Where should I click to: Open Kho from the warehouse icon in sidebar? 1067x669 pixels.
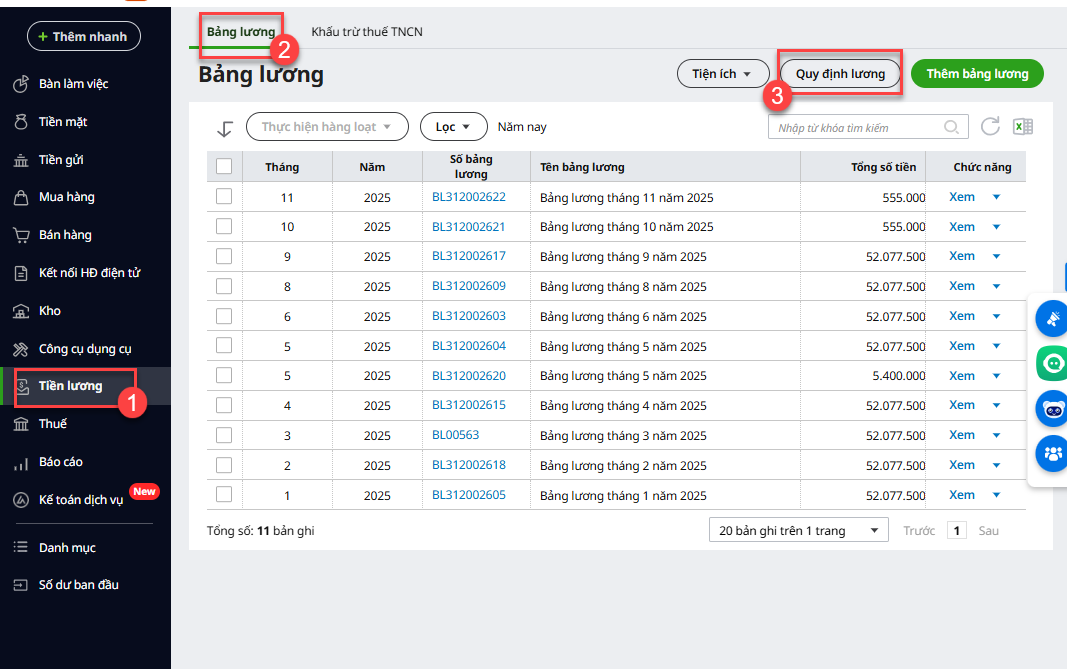[x=21, y=311]
